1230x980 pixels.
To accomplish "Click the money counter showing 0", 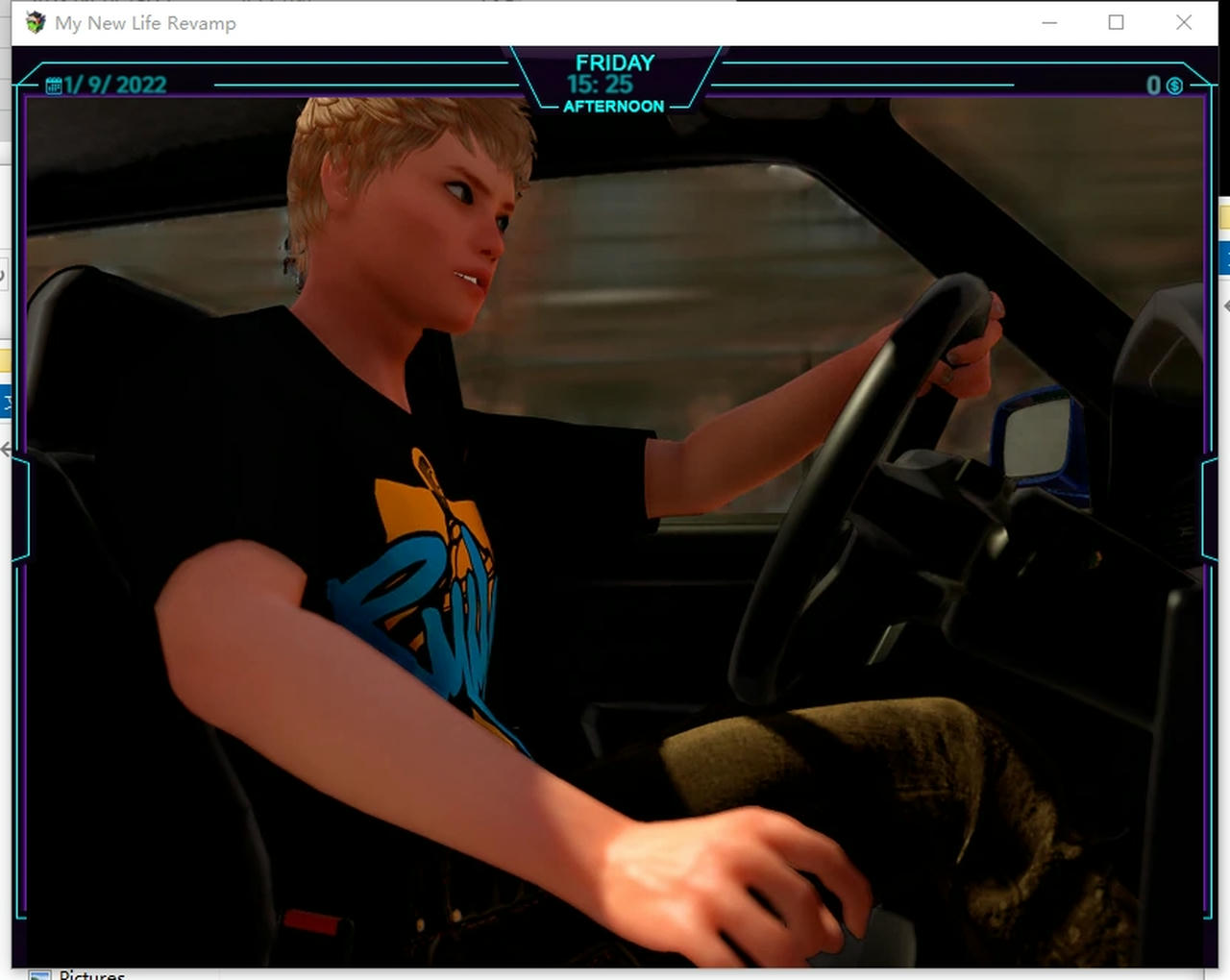I will tap(1153, 86).
